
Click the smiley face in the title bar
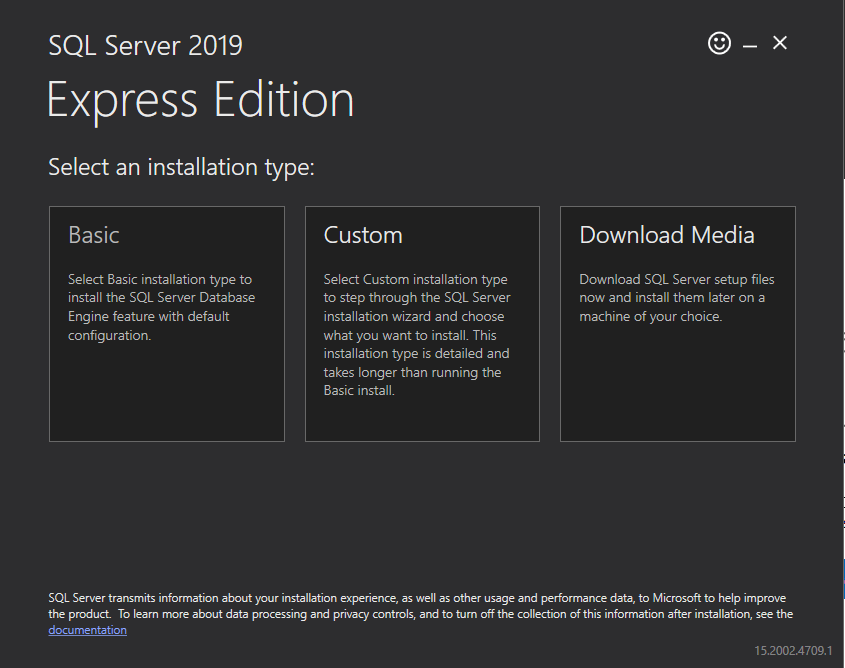[x=719, y=43]
